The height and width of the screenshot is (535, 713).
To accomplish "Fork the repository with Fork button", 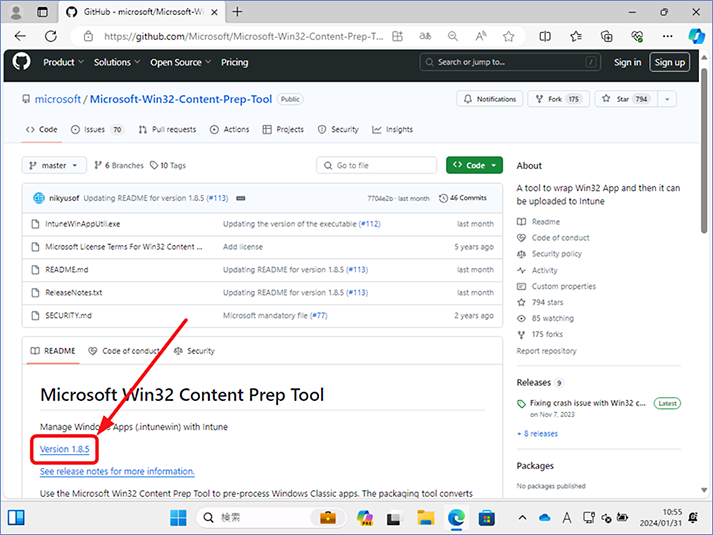I will click(x=558, y=99).
